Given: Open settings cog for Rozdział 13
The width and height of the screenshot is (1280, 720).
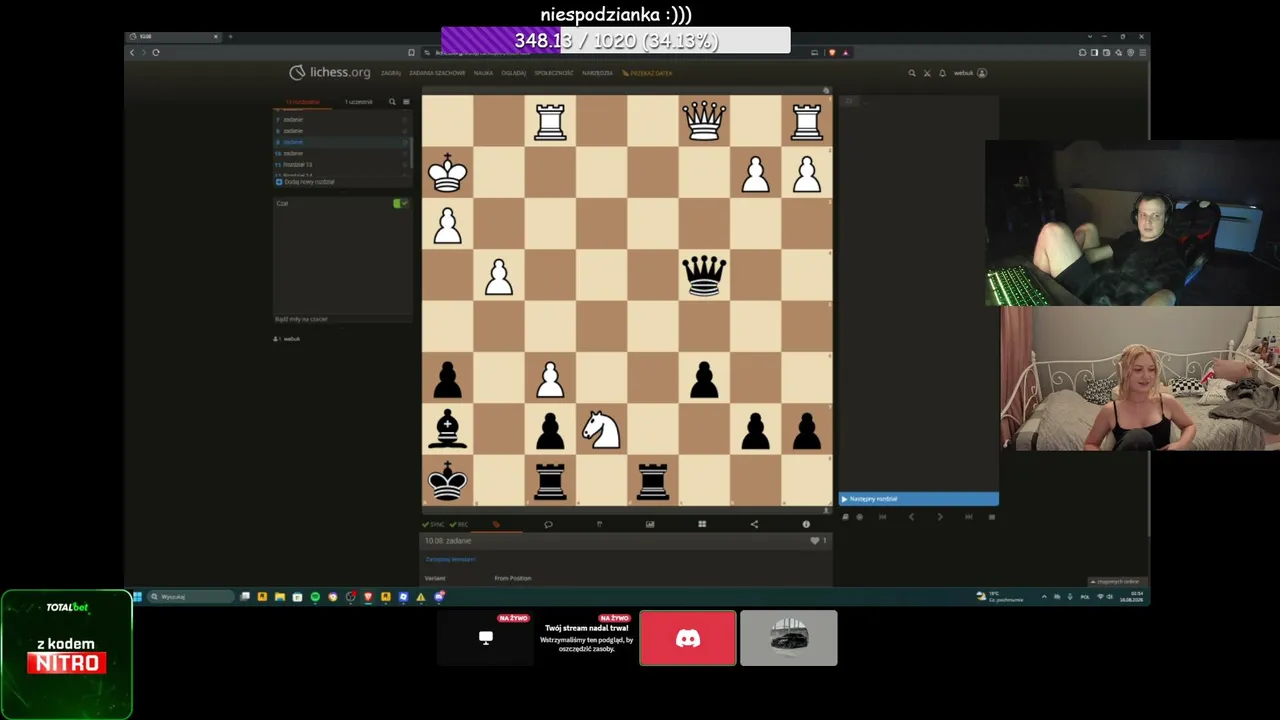Looking at the screenshot, I should 404,165.
